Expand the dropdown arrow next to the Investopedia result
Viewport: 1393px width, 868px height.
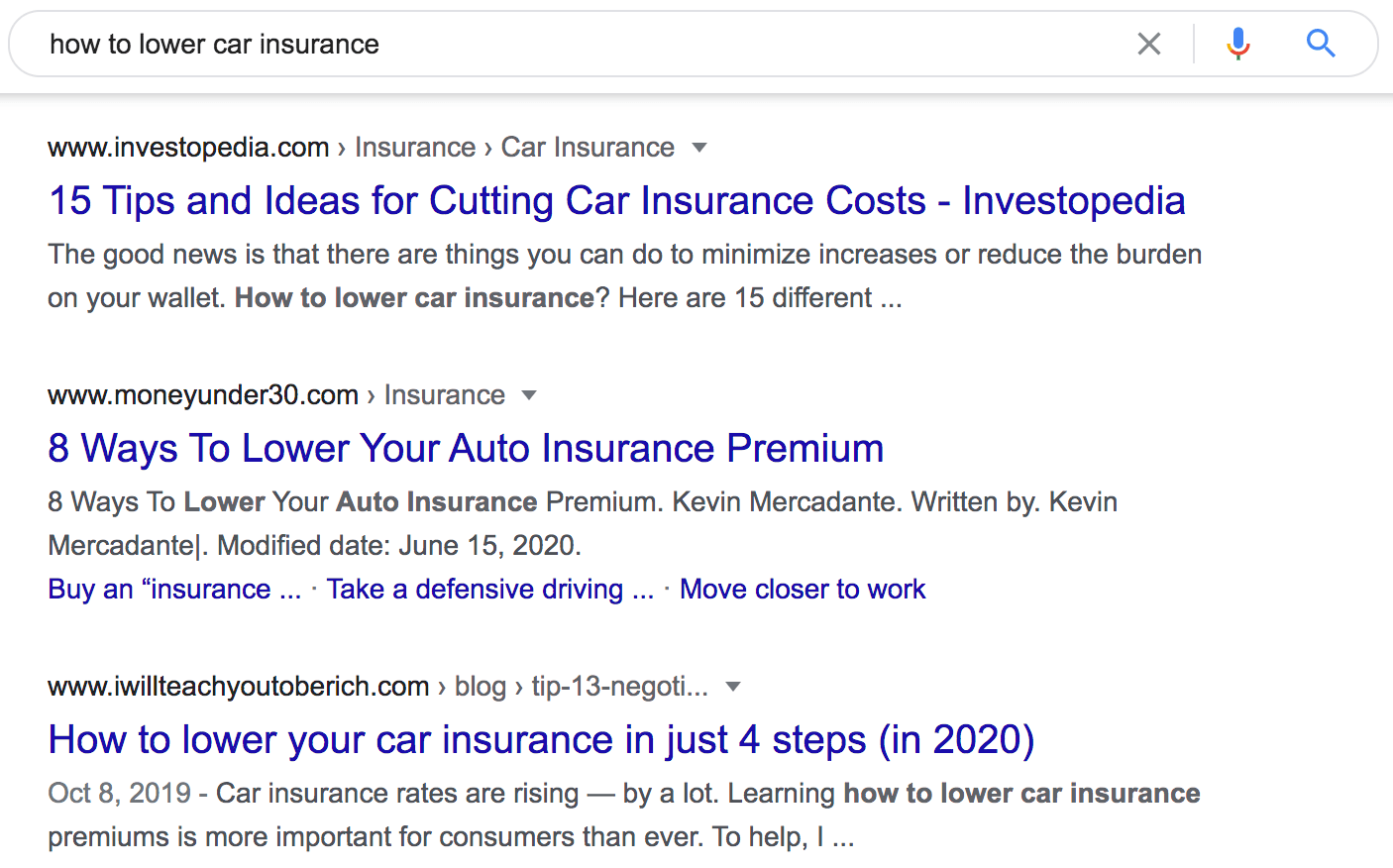coord(700,147)
